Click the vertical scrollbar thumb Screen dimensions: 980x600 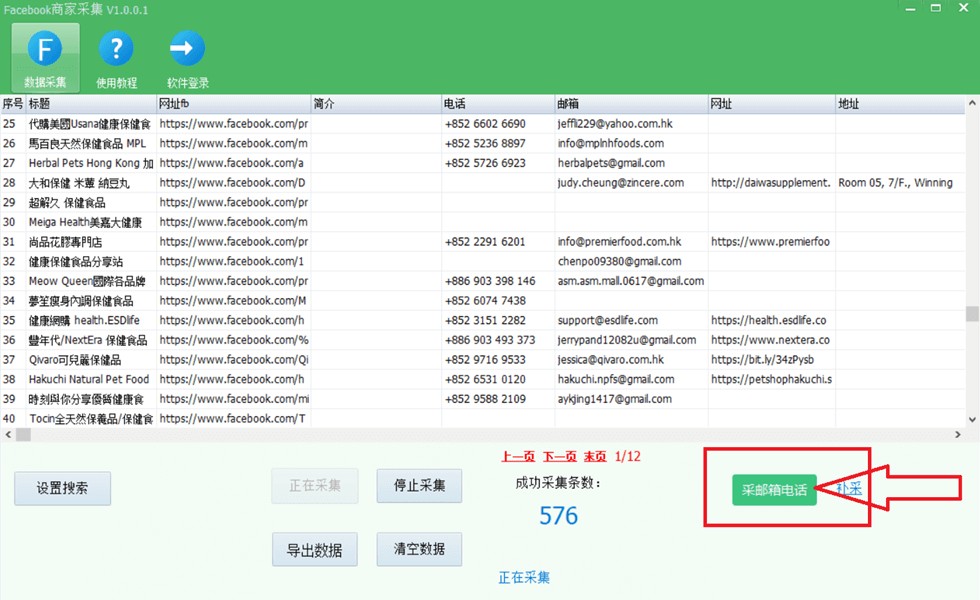coord(972,313)
